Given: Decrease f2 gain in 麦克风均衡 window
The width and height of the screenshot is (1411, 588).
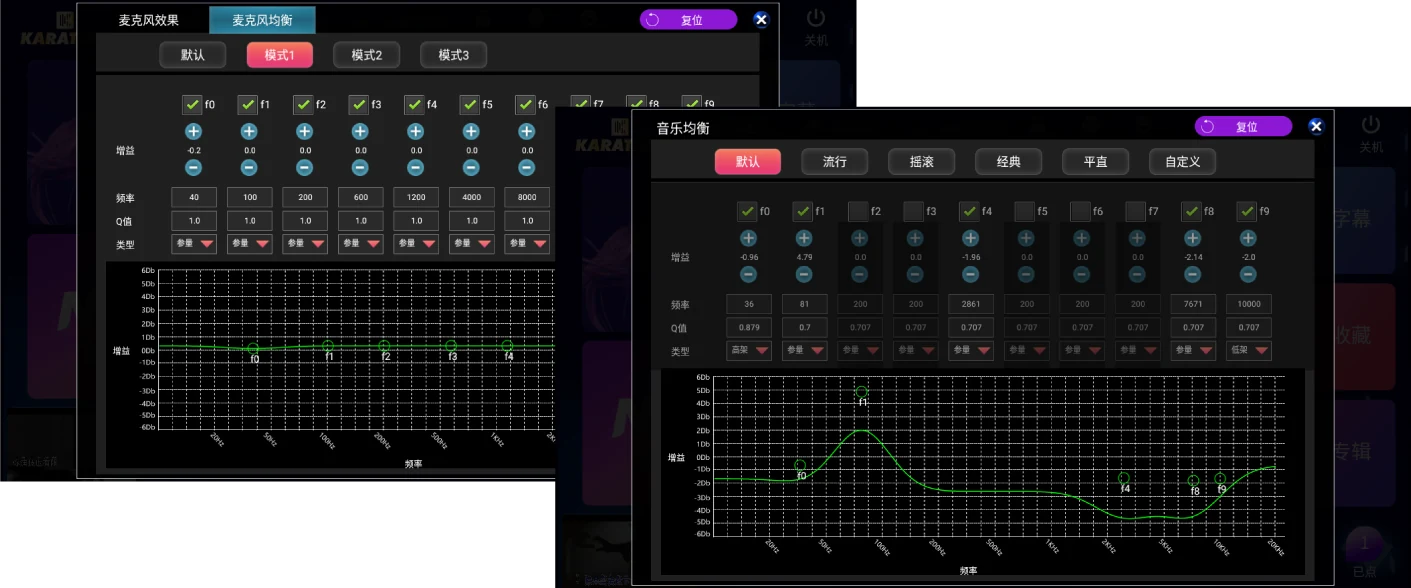Looking at the screenshot, I should point(305,167).
